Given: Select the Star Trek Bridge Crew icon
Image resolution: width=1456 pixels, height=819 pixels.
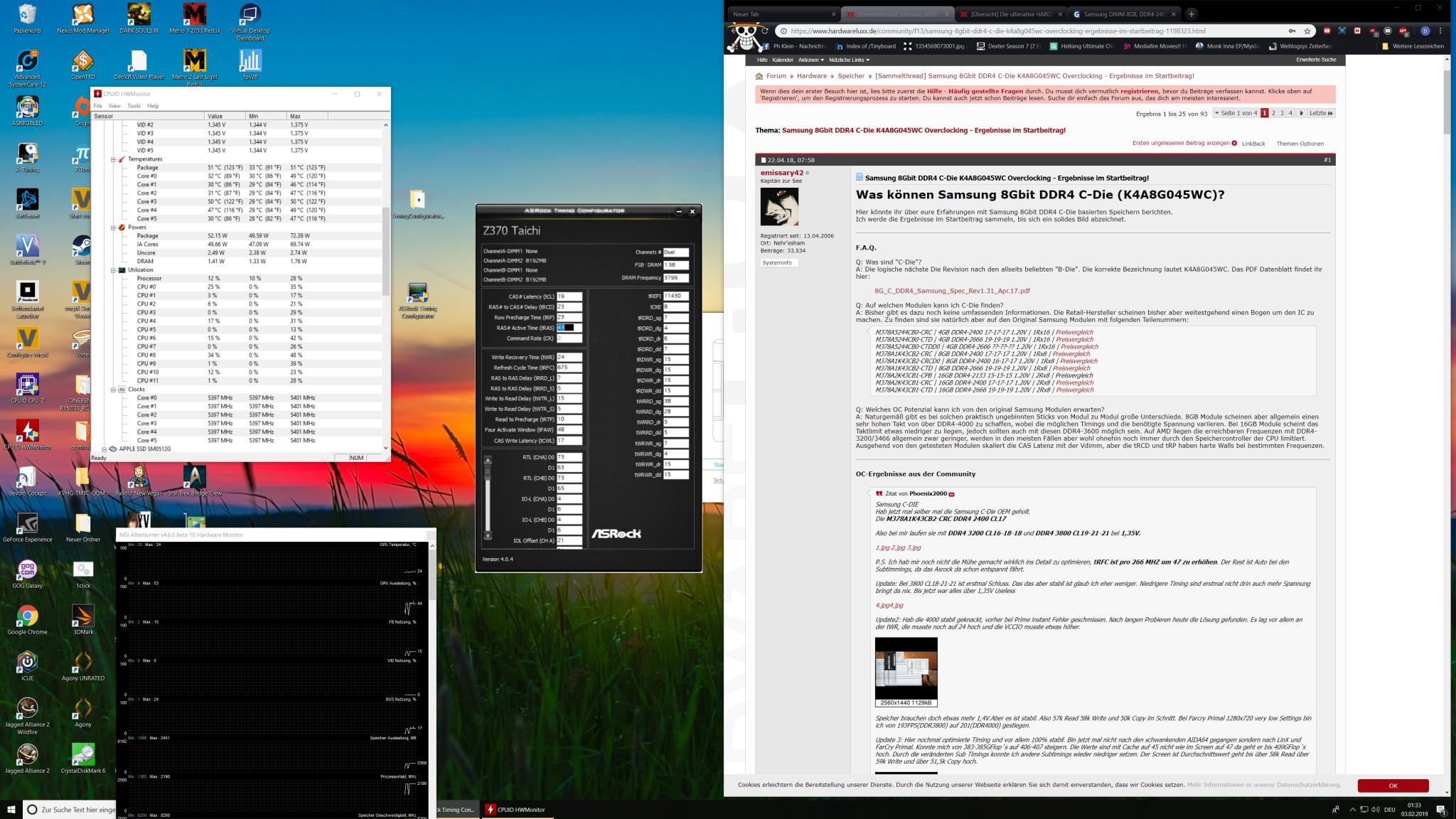Looking at the screenshot, I should (194, 481).
